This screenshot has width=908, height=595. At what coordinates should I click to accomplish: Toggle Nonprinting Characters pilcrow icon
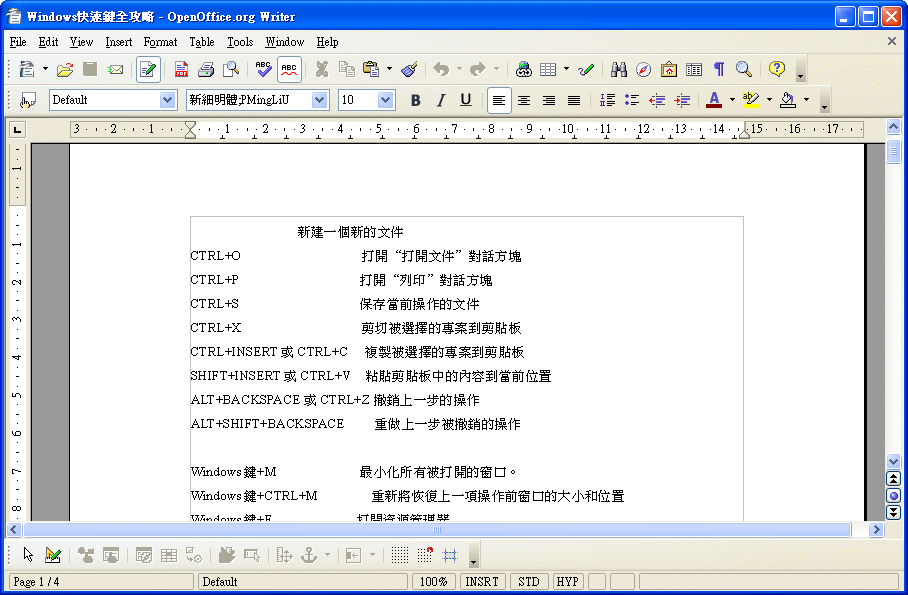click(x=719, y=70)
